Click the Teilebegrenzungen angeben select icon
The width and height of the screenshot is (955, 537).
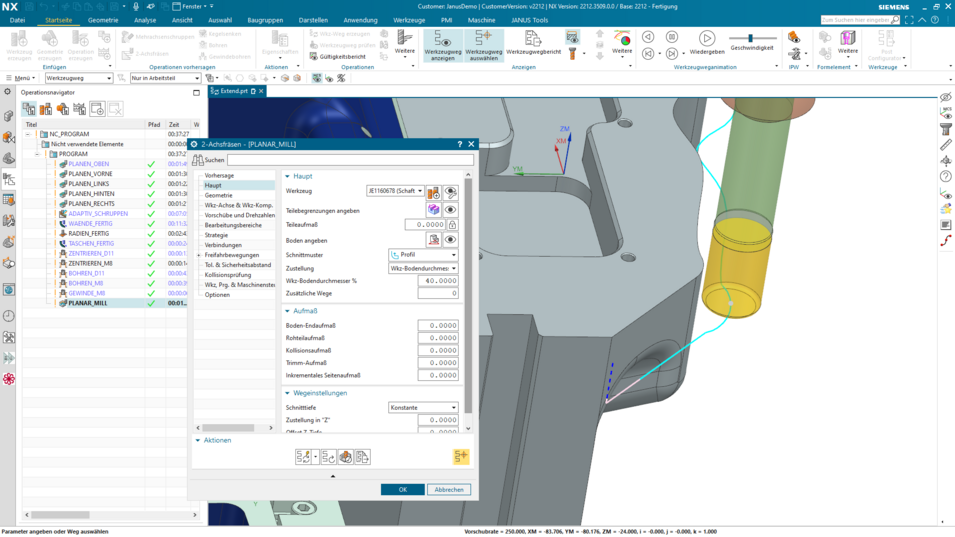coord(434,210)
